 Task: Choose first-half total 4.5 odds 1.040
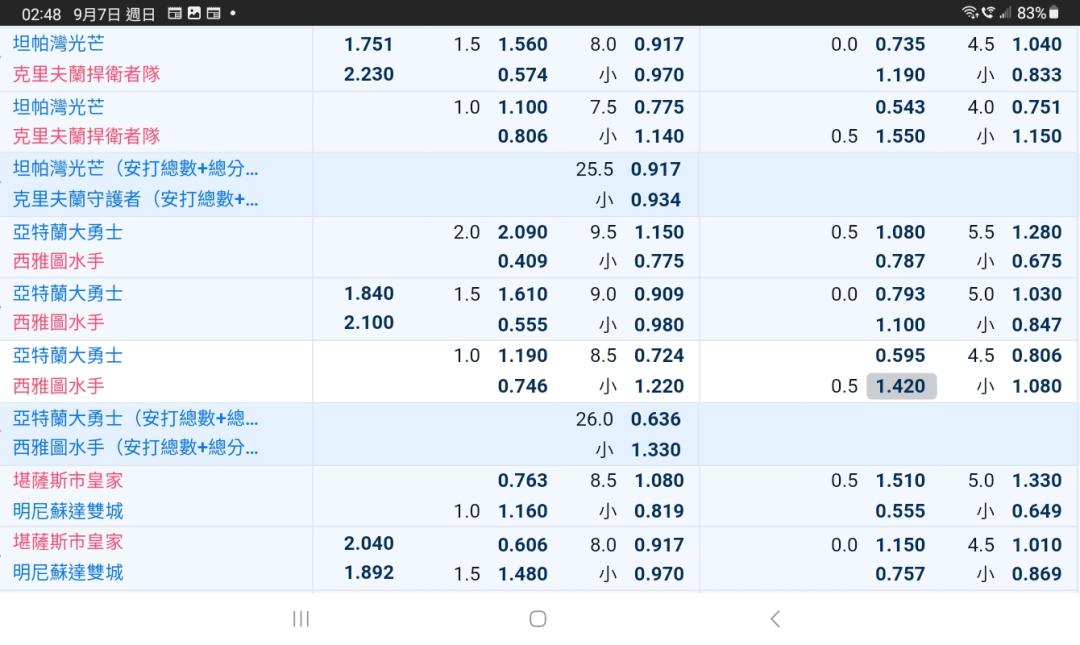[x=1037, y=44]
